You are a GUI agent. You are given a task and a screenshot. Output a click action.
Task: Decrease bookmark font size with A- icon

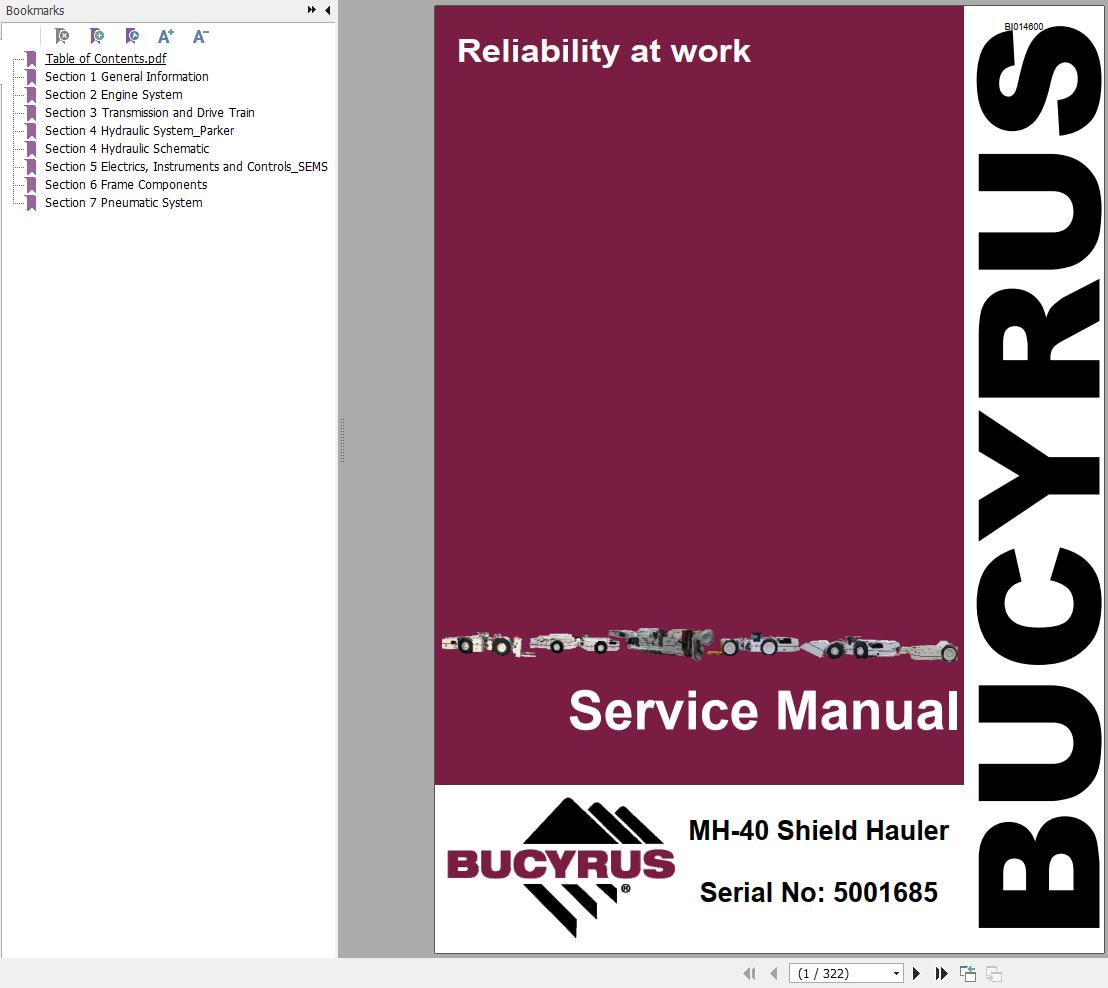pos(201,35)
